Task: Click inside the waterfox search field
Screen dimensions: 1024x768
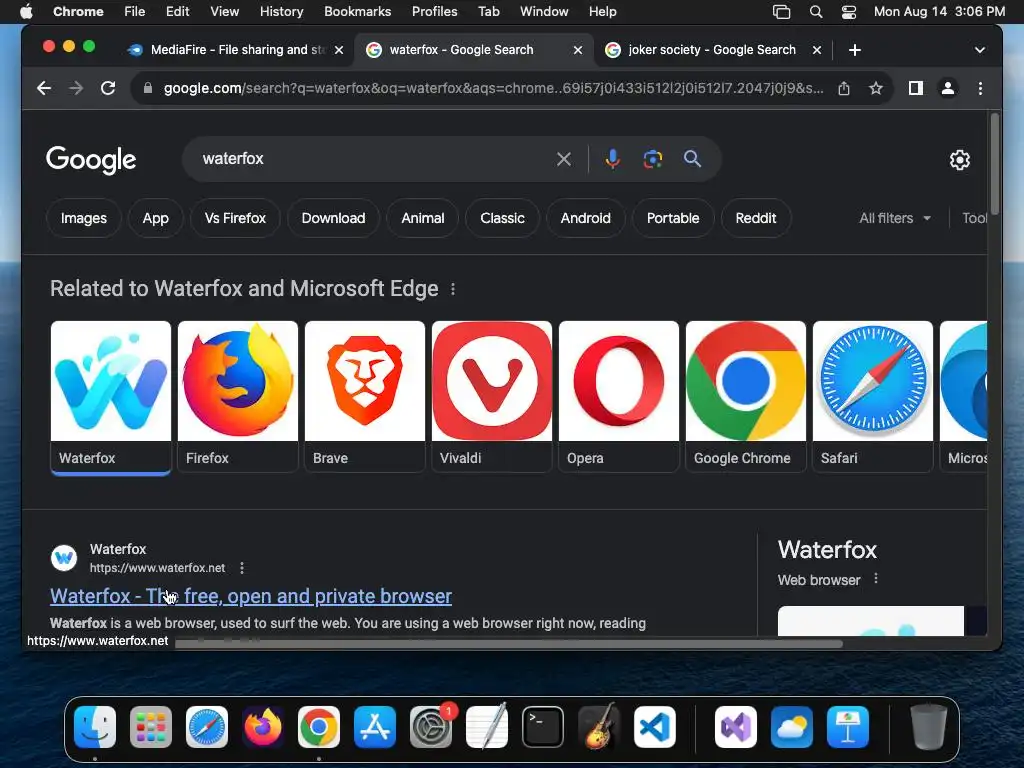Action: pos(372,159)
